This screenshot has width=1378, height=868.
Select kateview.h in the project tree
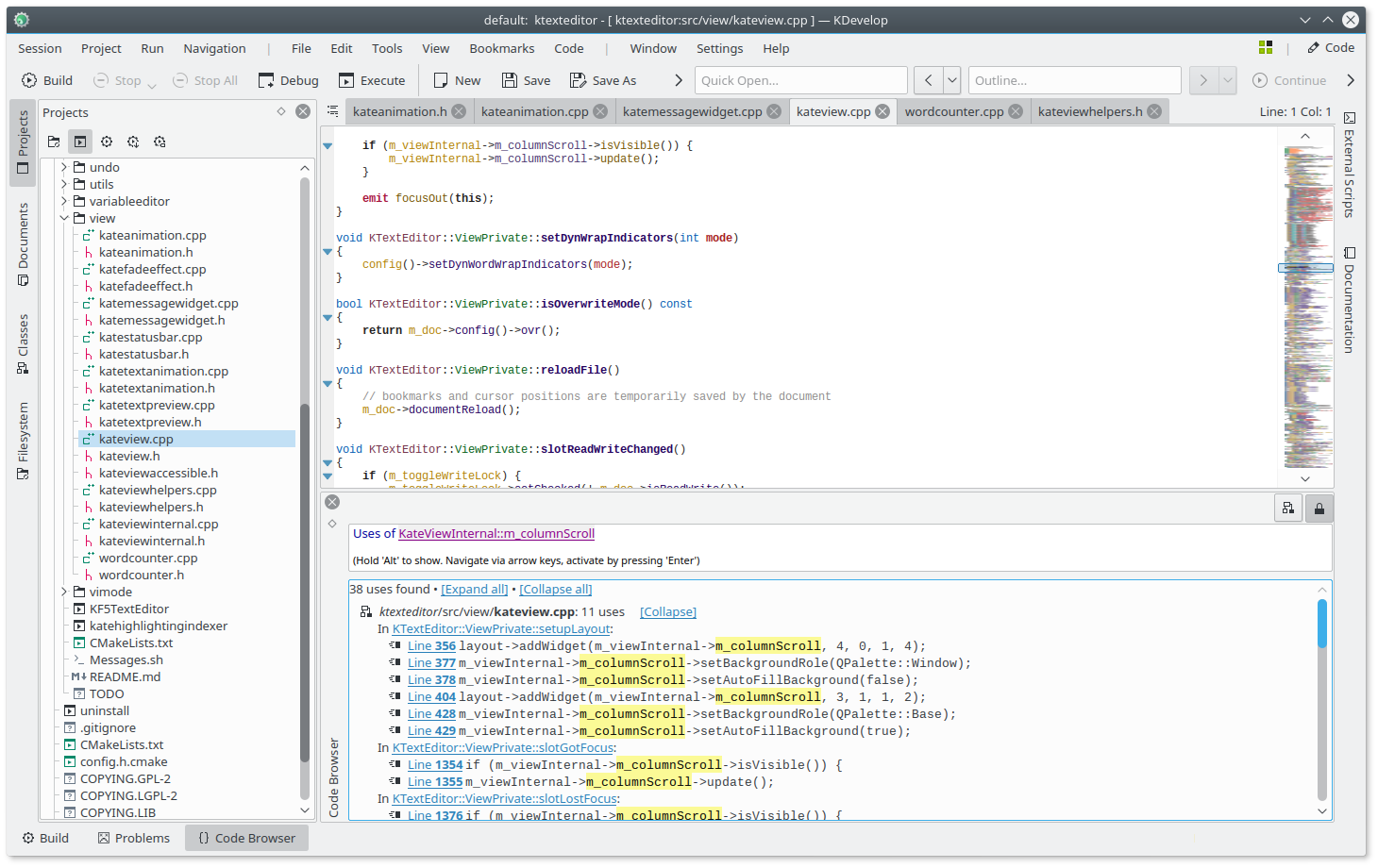pyautogui.click(x=129, y=456)
